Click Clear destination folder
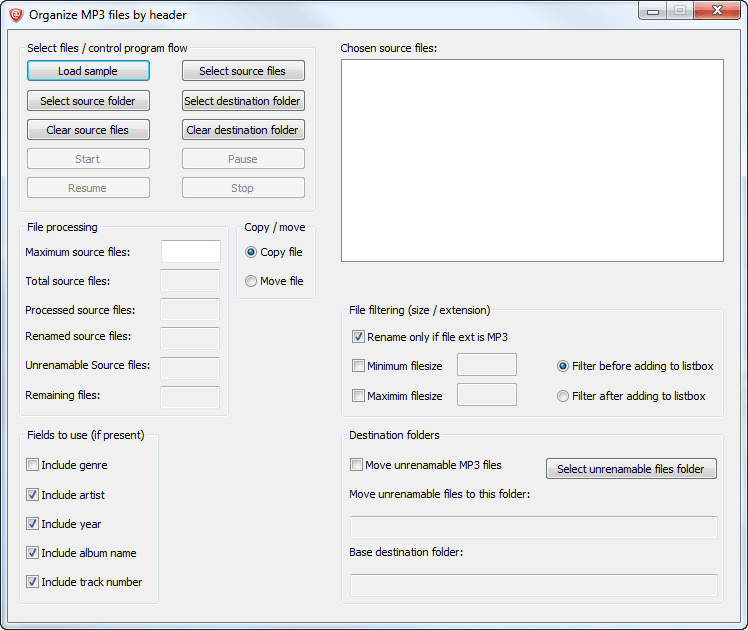 tap(243, 130)
